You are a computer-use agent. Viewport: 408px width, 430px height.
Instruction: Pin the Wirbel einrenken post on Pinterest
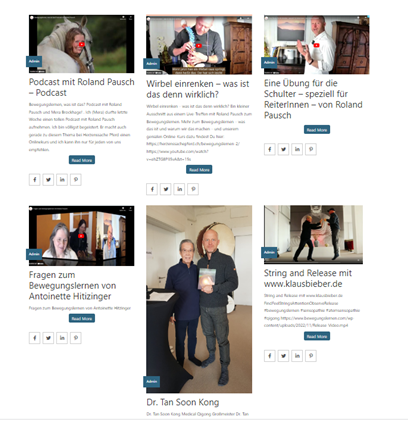pos(193,189)
